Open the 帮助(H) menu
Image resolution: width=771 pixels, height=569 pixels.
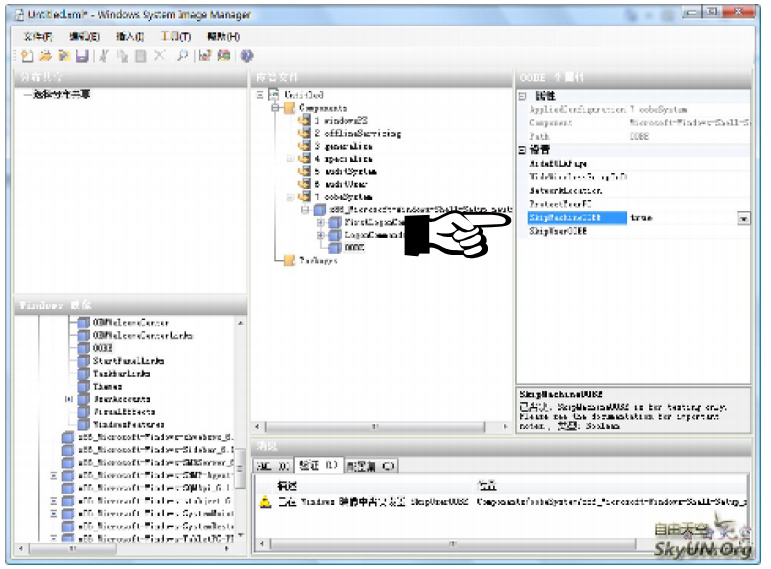tap(223, 36)
